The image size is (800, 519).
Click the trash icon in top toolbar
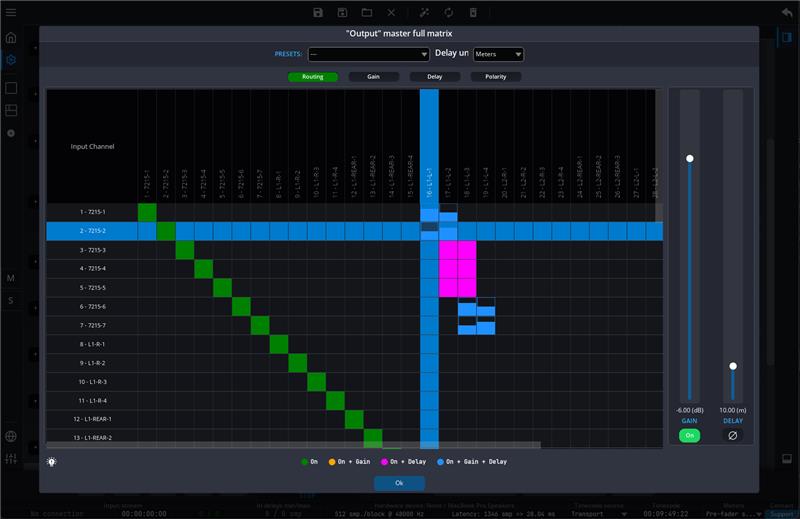tap(473, 13)
